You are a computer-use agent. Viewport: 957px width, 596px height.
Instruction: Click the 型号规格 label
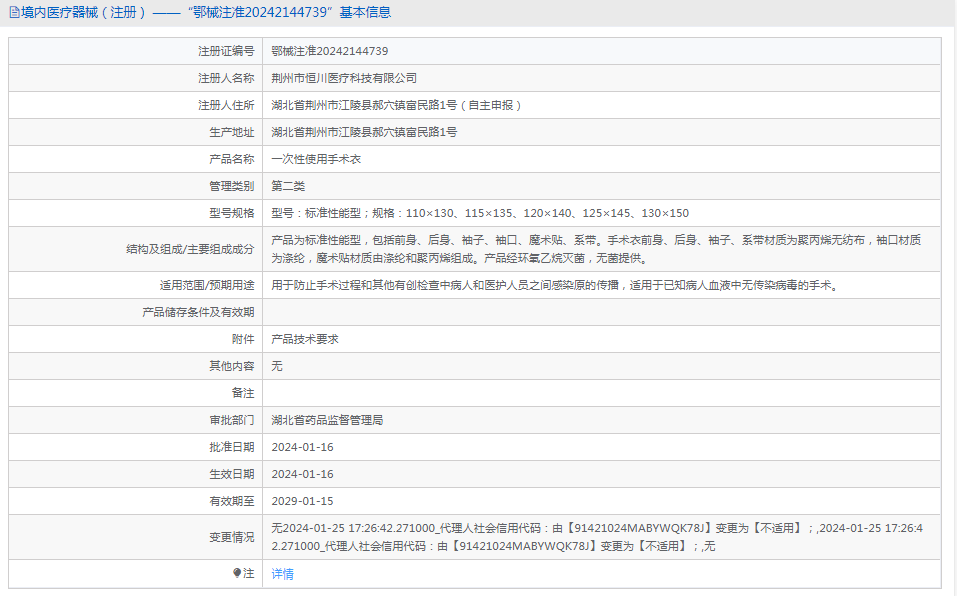coord(231,213)
